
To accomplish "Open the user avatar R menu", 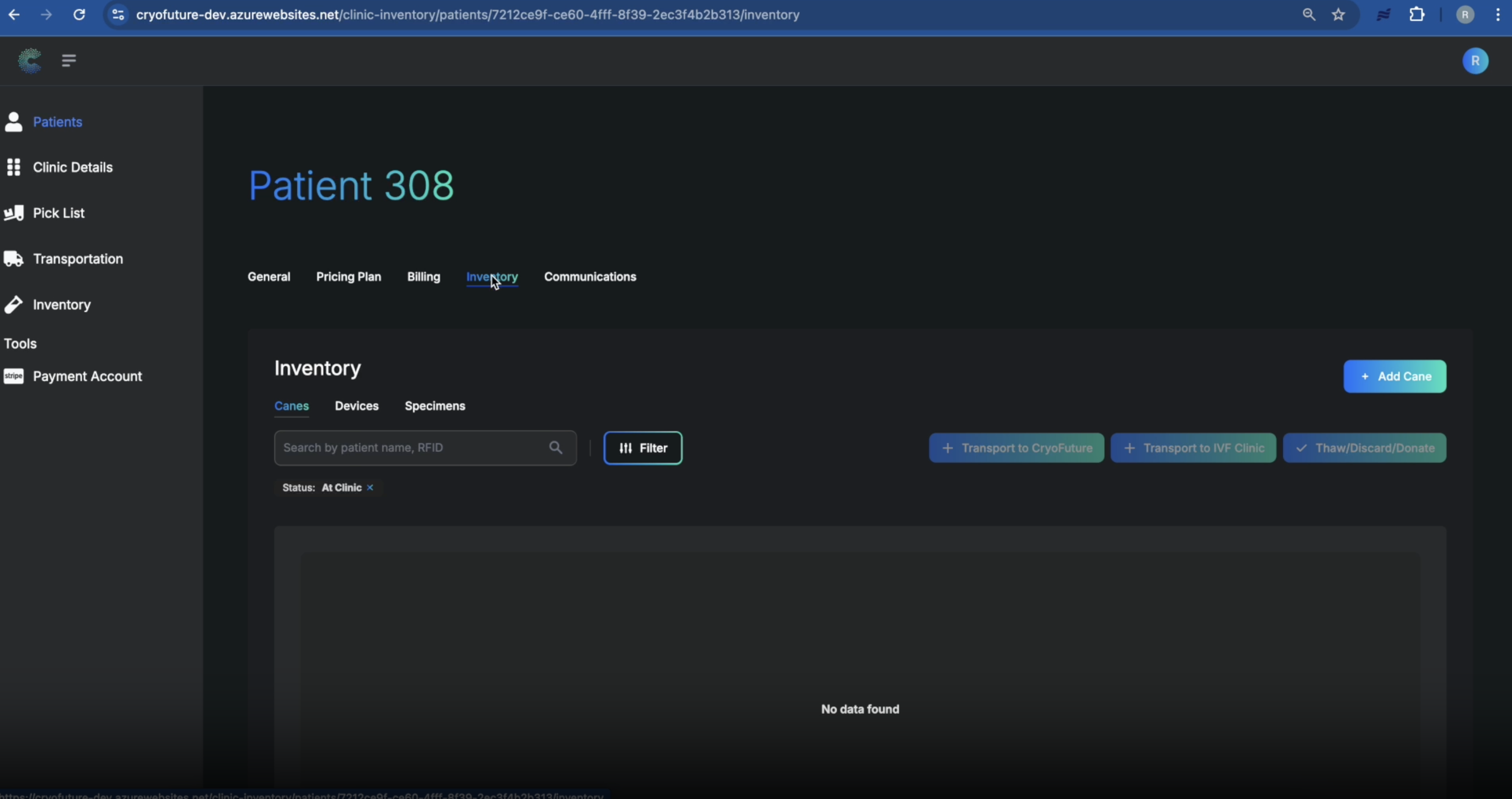I will 1474,61.
